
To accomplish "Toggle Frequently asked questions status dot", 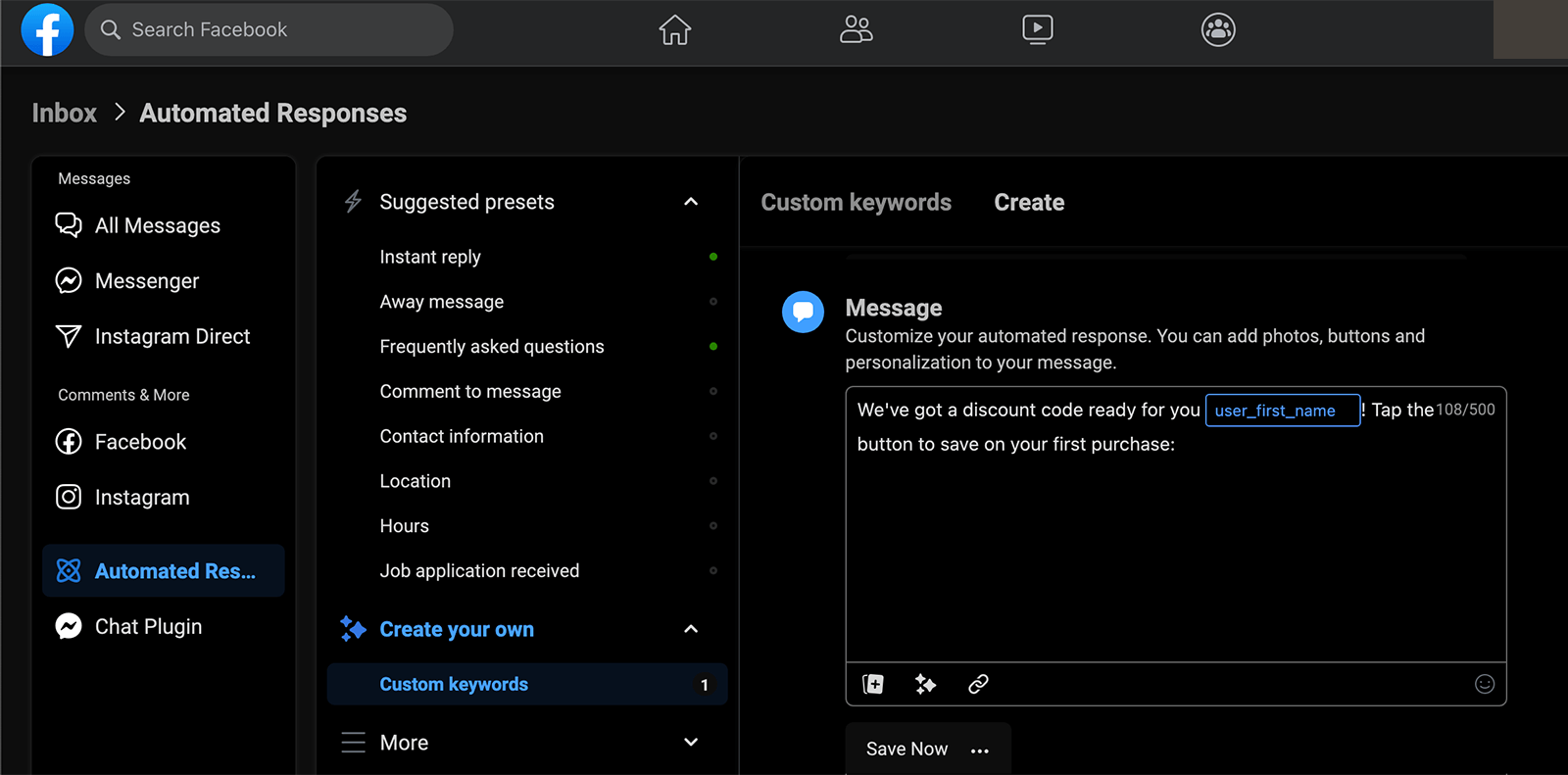I will tap(713, 347).
